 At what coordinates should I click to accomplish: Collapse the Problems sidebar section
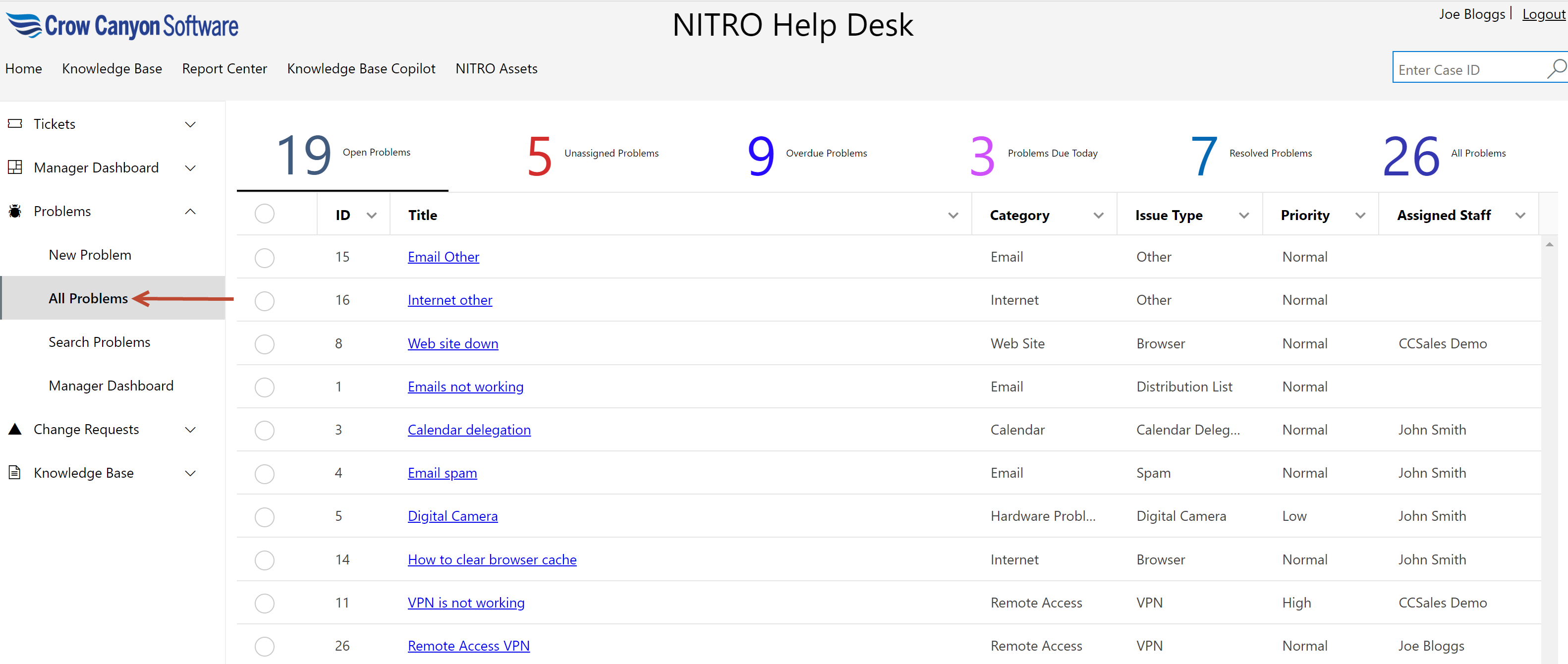(x=190, y=211)
